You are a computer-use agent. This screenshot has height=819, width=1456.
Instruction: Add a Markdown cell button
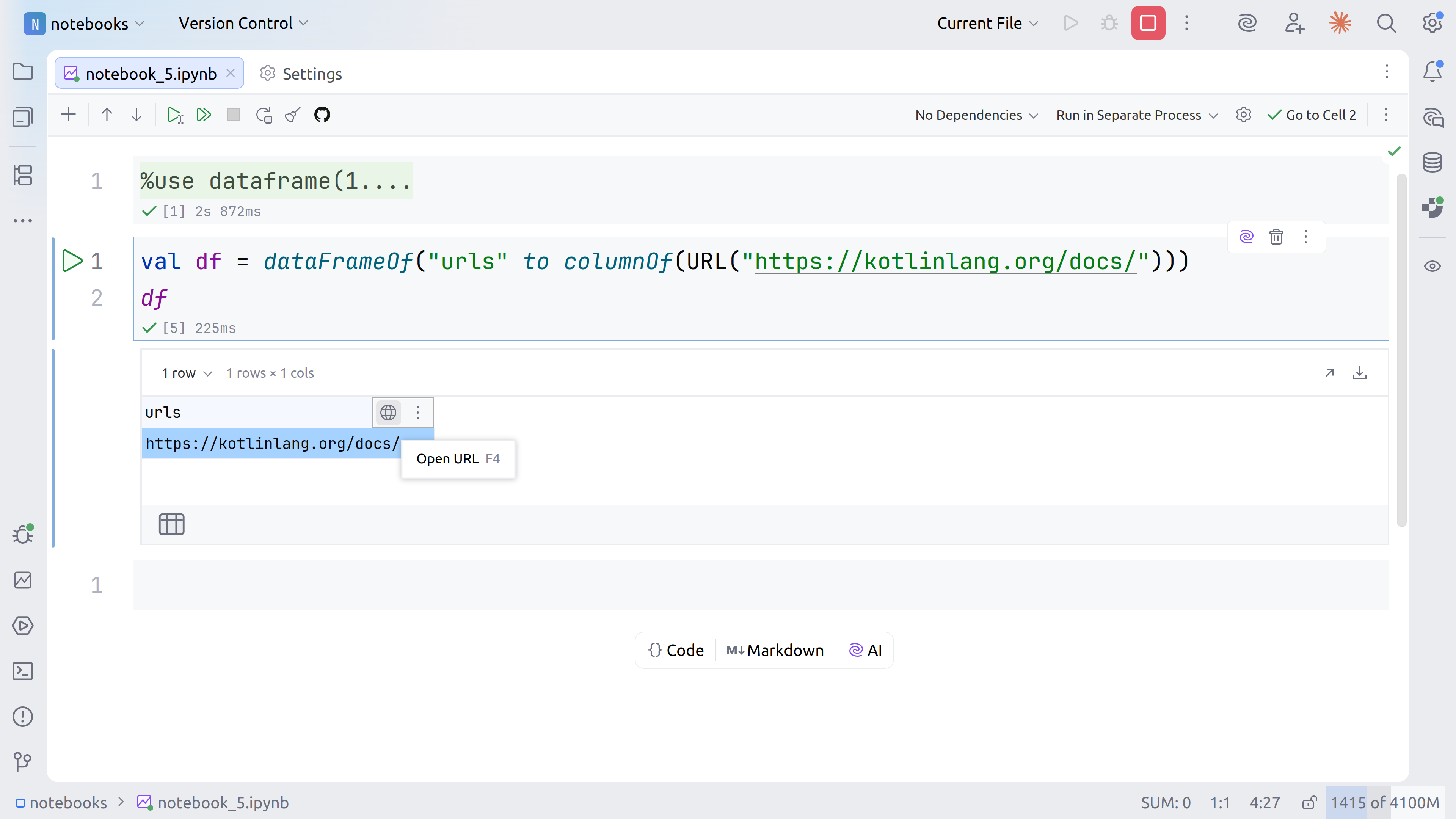tap(775, 650)
